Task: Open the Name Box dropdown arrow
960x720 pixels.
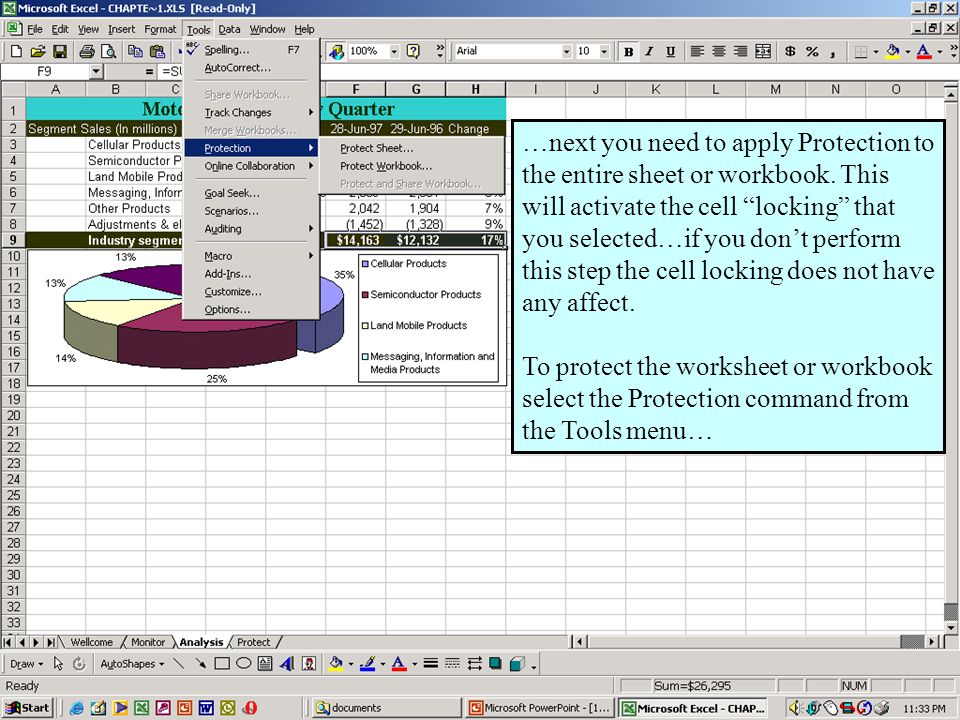Action: (96, 72)
